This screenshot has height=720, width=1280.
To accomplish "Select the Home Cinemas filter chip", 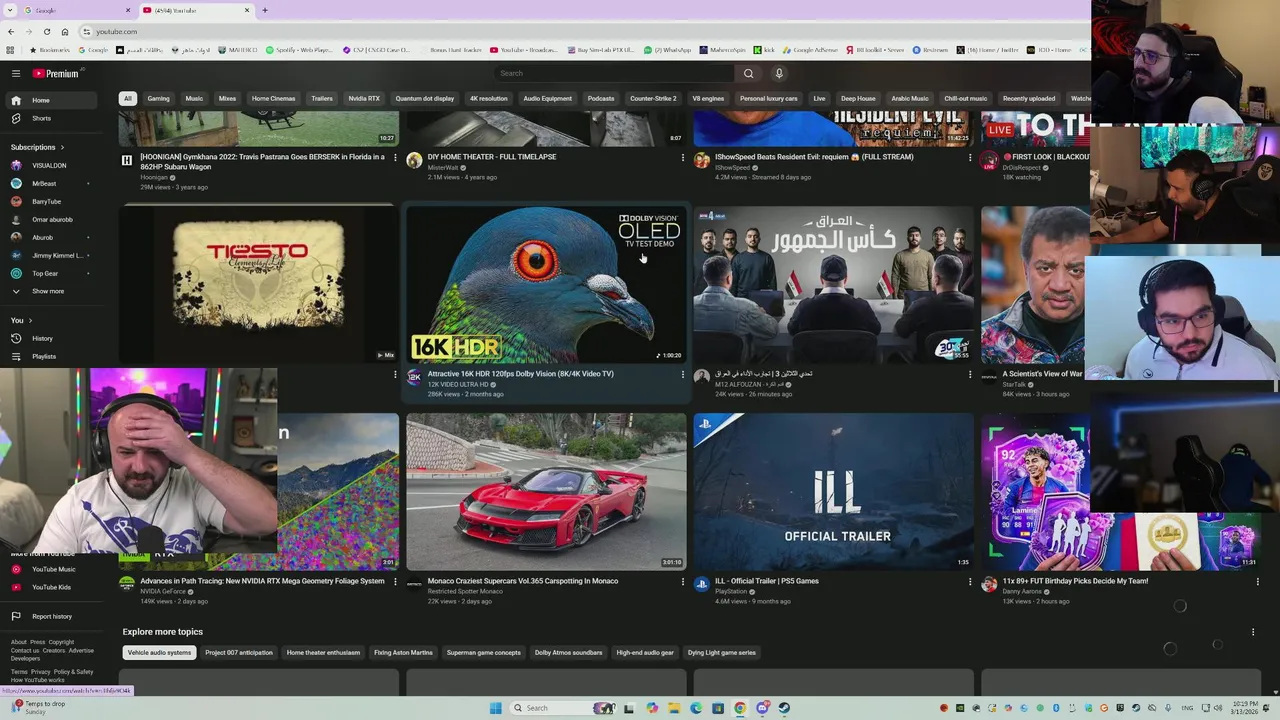I will pyautogui.click(x=273, y=98).
